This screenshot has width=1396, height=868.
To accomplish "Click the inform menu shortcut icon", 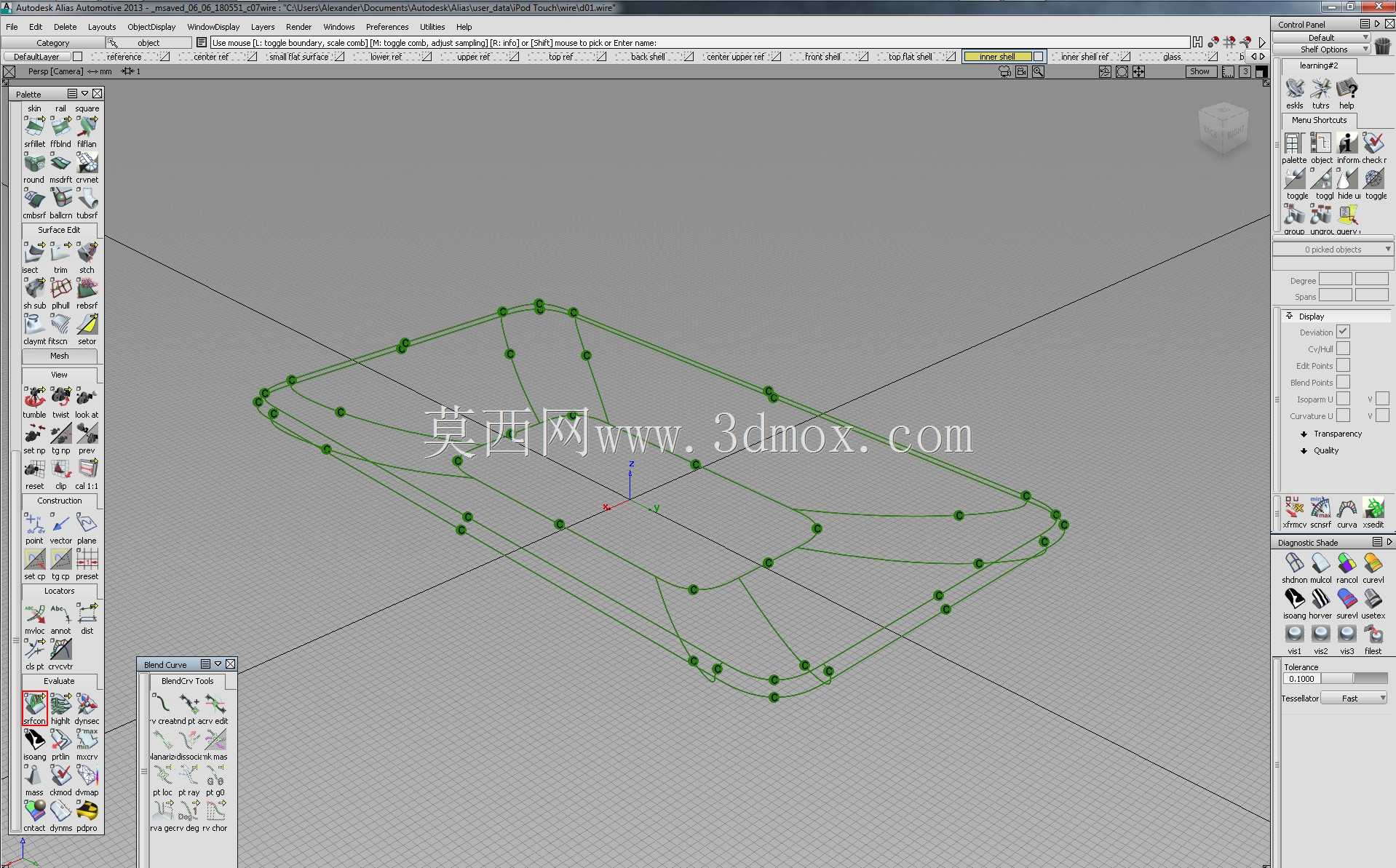I will coord(1347,143).
